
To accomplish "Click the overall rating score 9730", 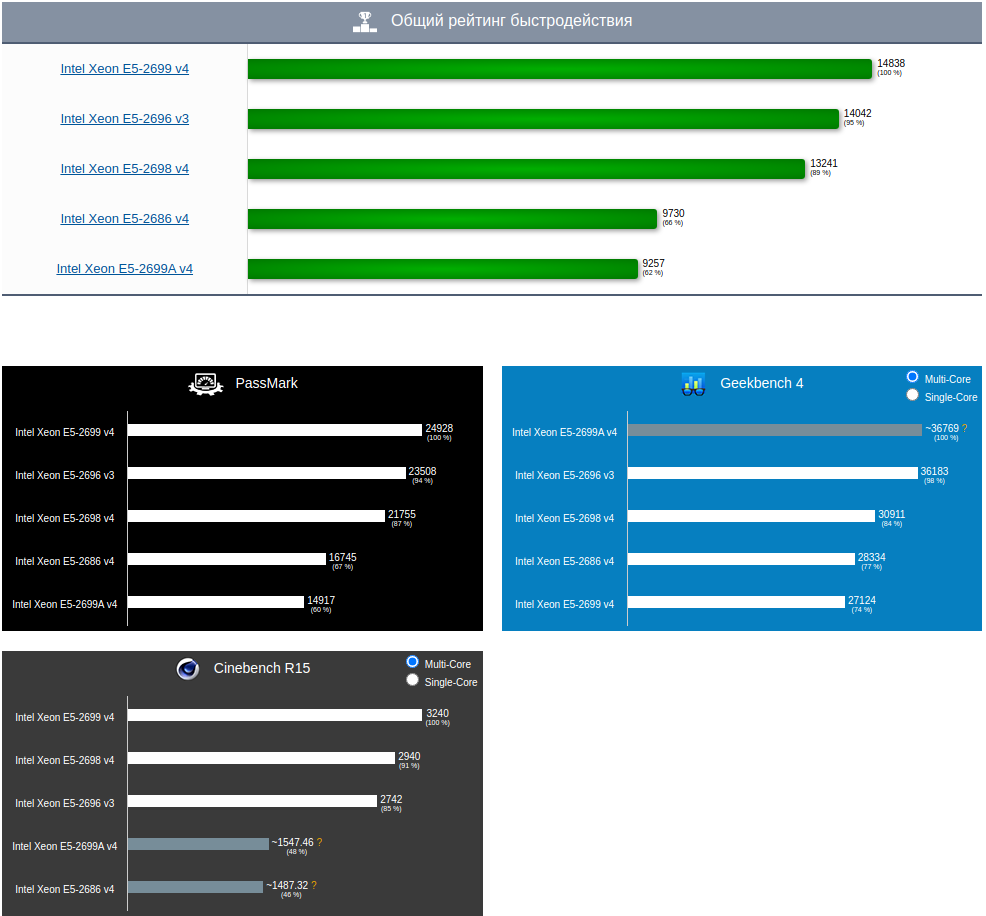I will [x=673, y=213].
